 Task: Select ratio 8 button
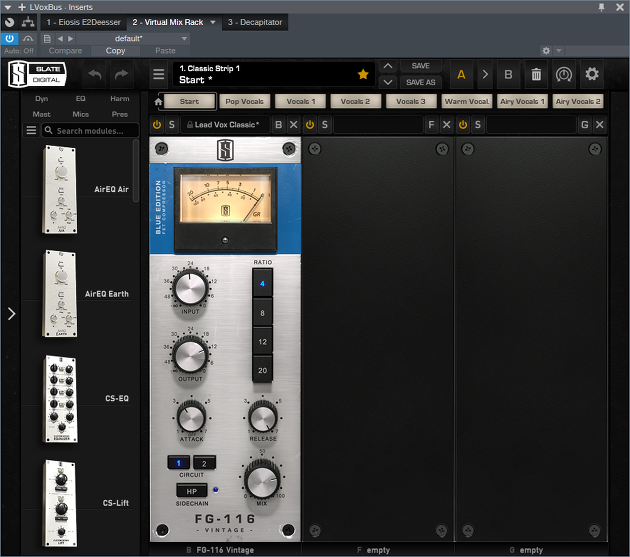[x=262, y=313]
